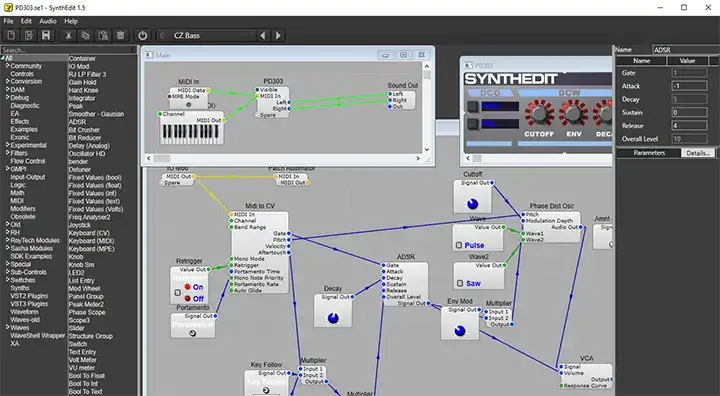Select the ADSR module in the list
720x396 pixels.
(77, 122)
